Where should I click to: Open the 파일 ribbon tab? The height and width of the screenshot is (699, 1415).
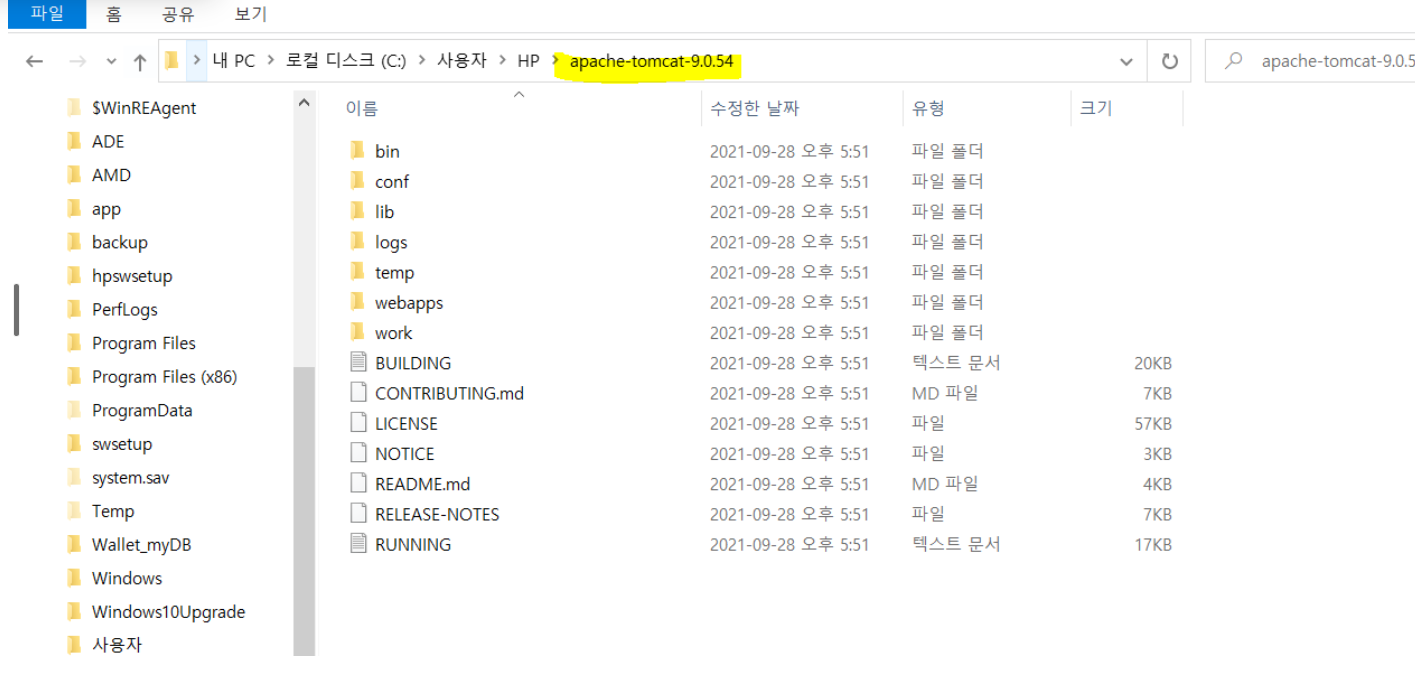(x=47, y=14)
